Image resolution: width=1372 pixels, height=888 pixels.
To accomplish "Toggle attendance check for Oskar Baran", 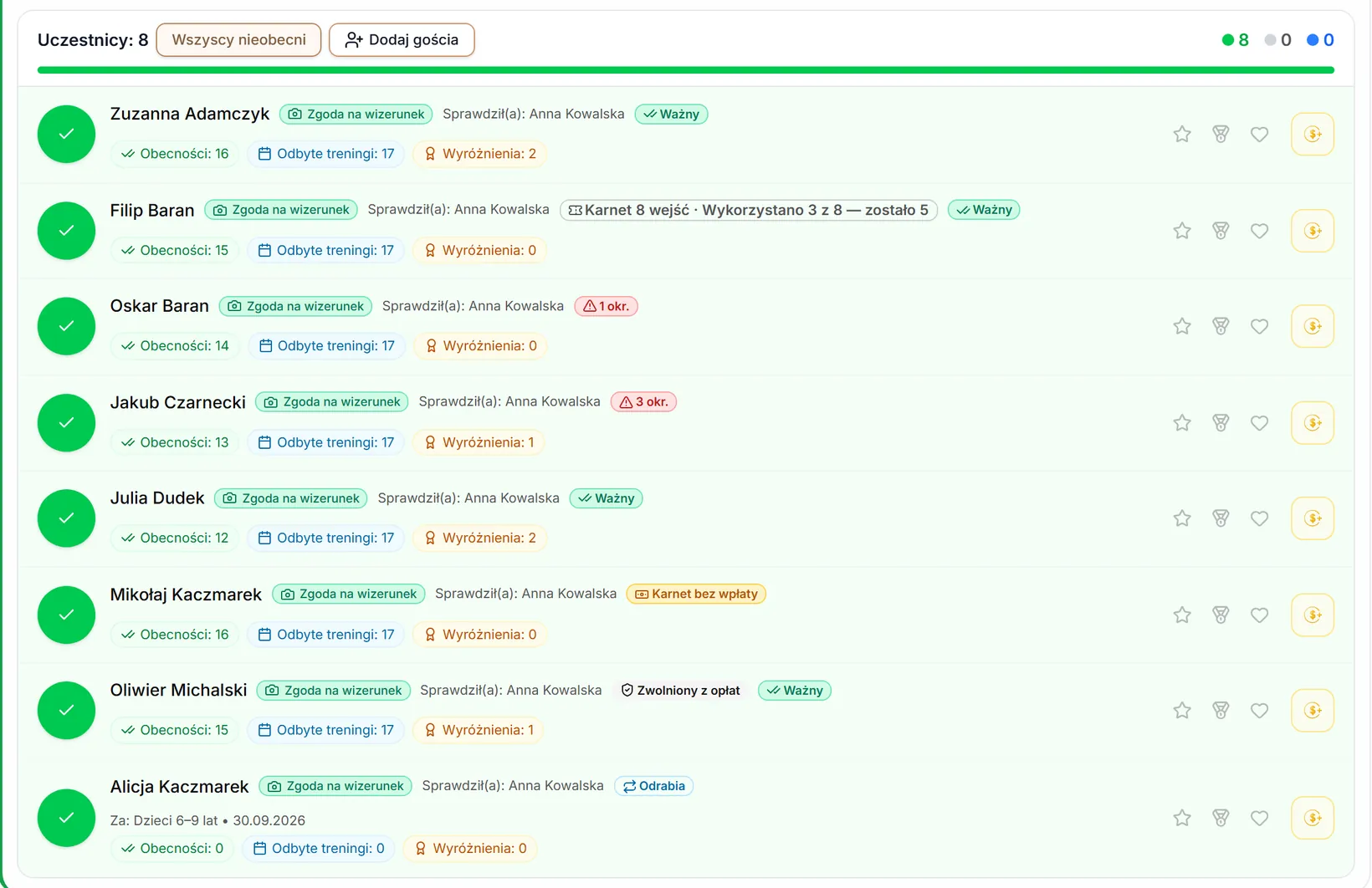I will (66, 326).
